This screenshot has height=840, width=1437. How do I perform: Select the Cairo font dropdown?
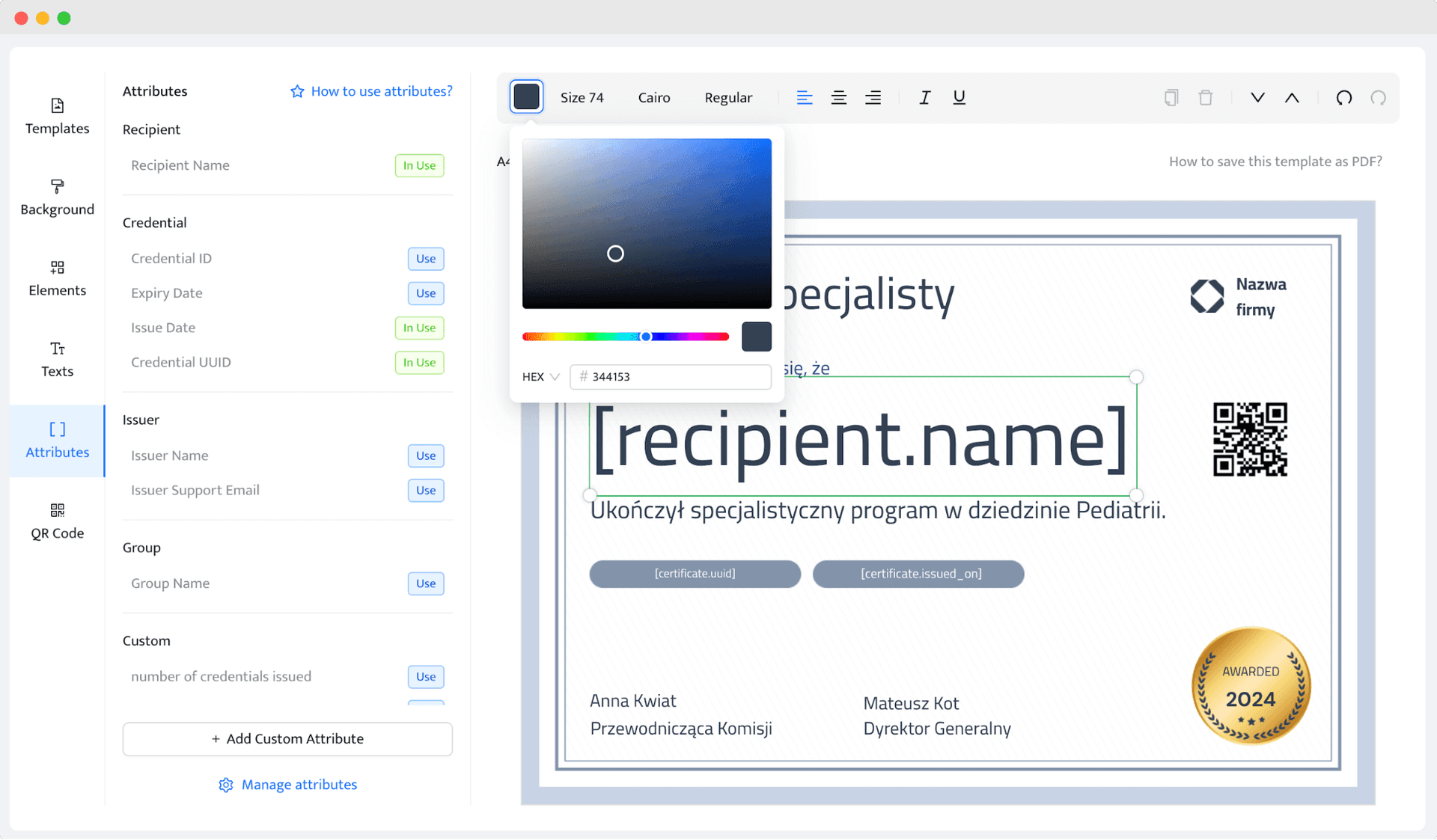pos(654,97)
